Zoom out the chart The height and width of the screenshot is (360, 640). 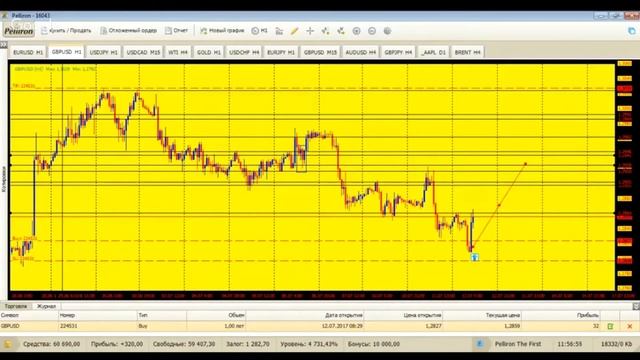click(x=372, y=31)
